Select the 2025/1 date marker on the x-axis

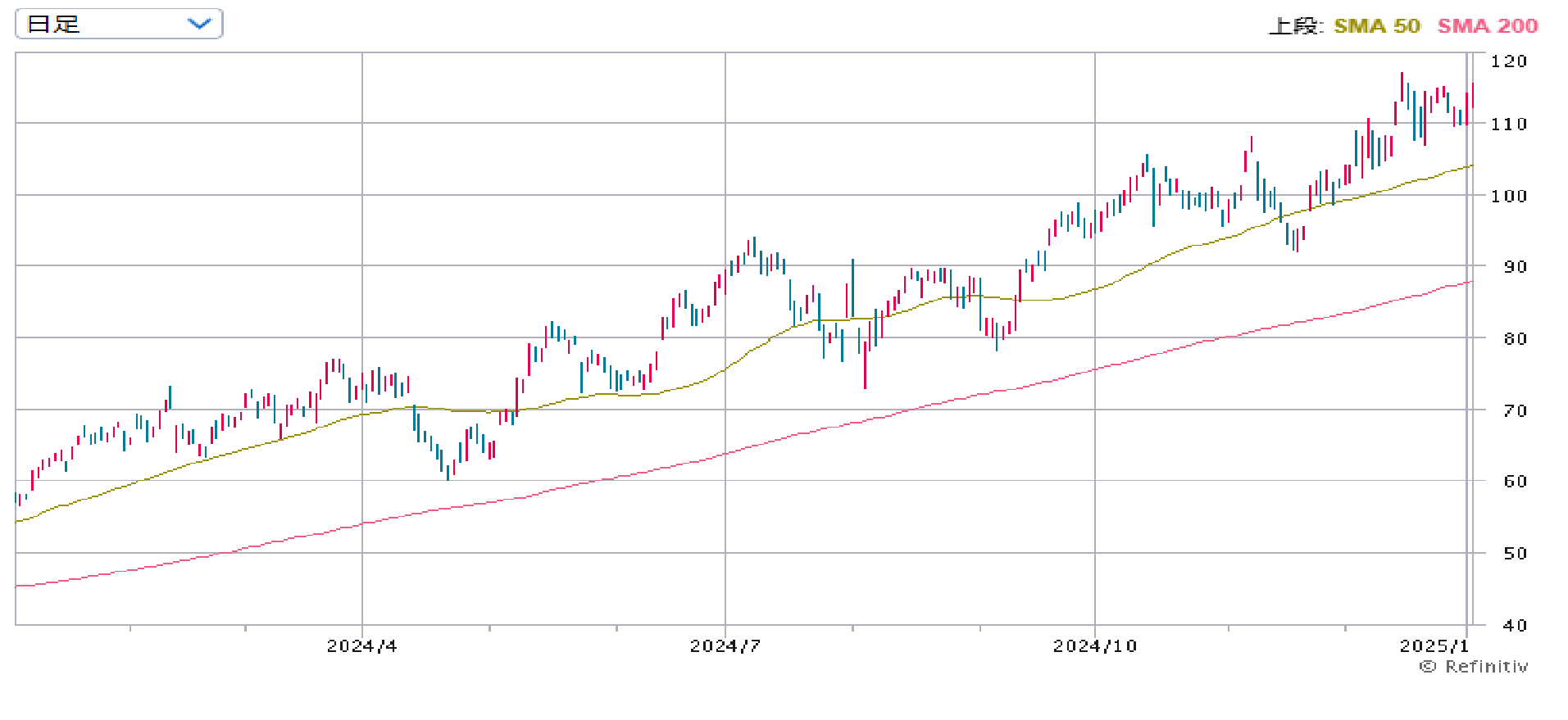point(1434,646)
